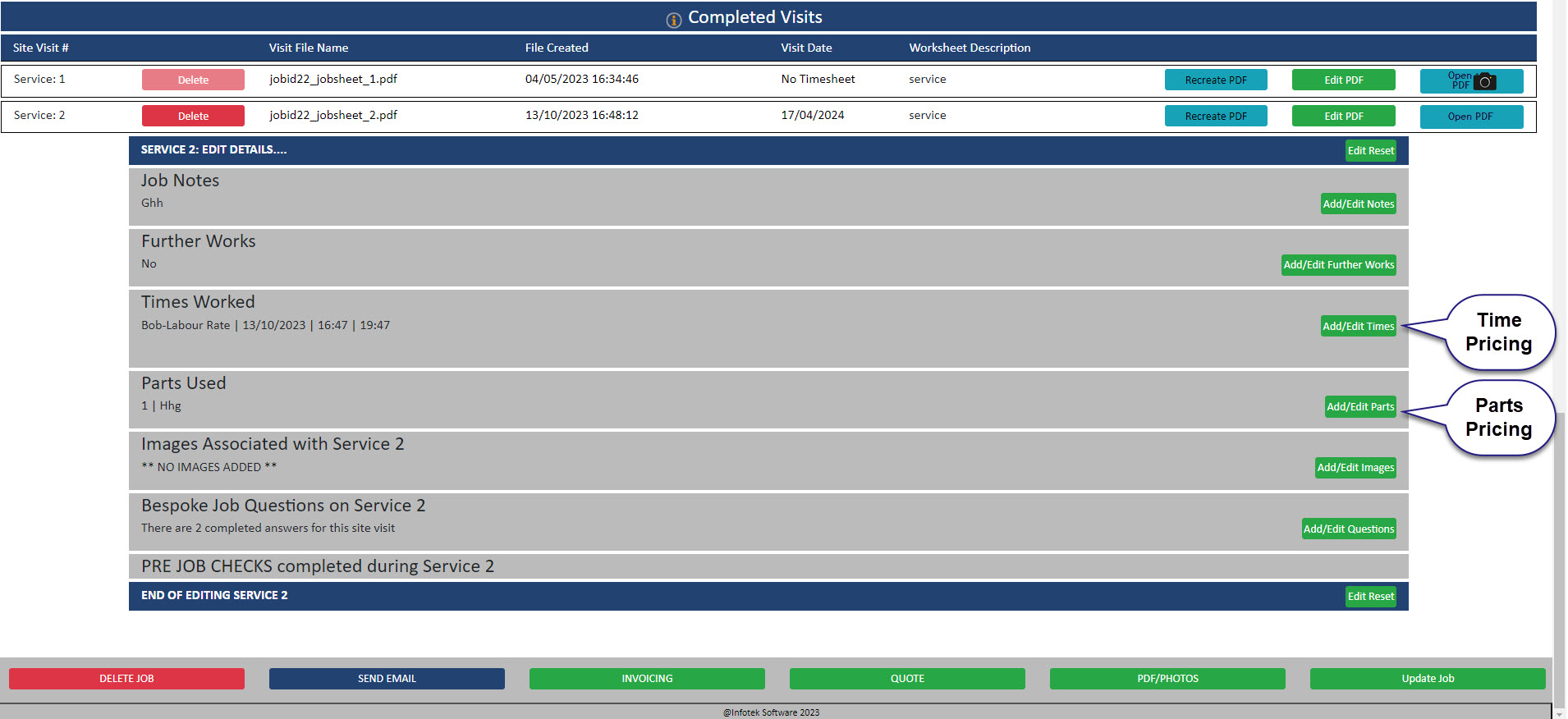Click Add/Edit Questions button

click(x=1348, y=529)
